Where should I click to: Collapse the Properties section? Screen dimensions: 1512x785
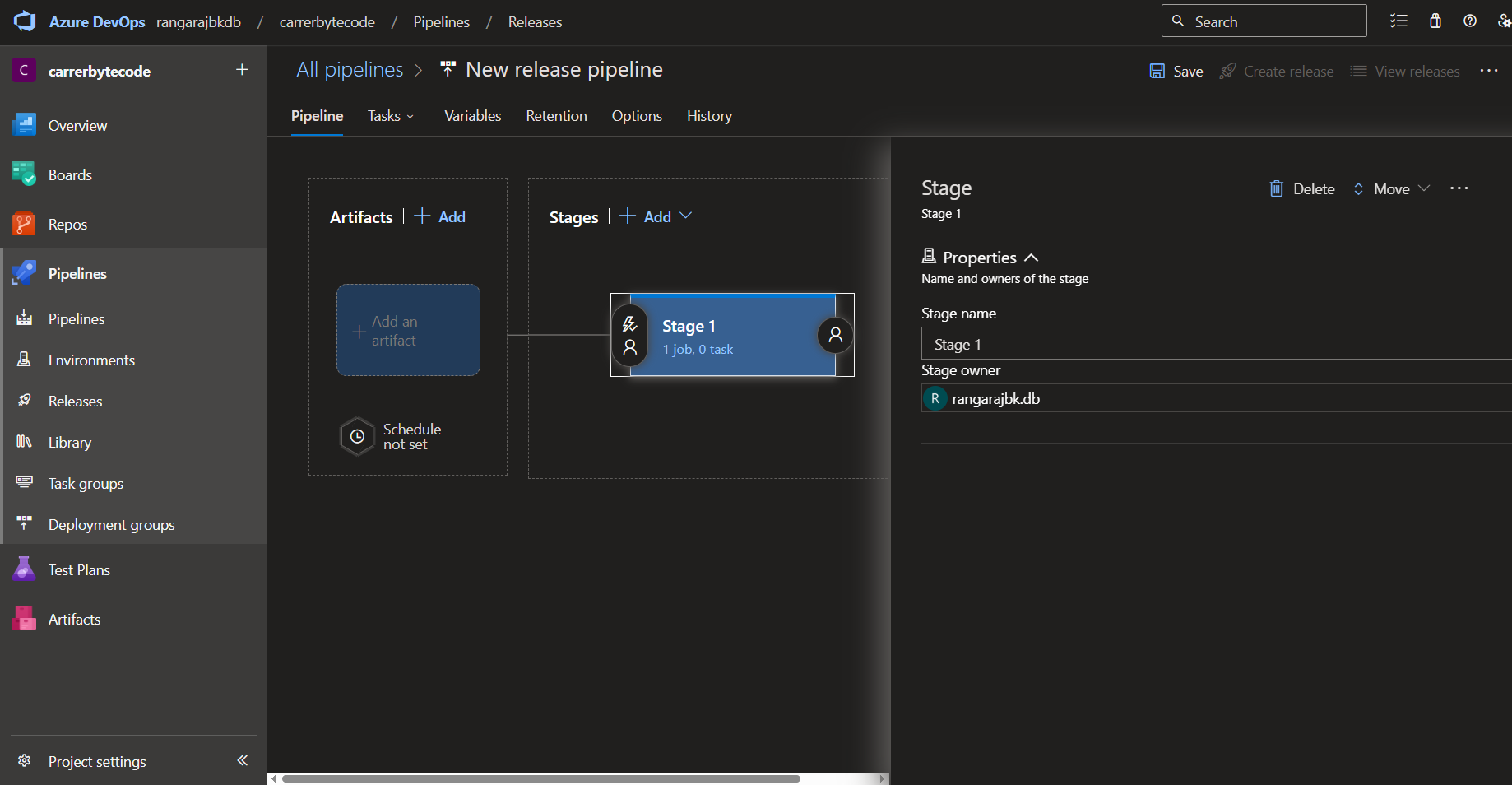[1032, 258]
